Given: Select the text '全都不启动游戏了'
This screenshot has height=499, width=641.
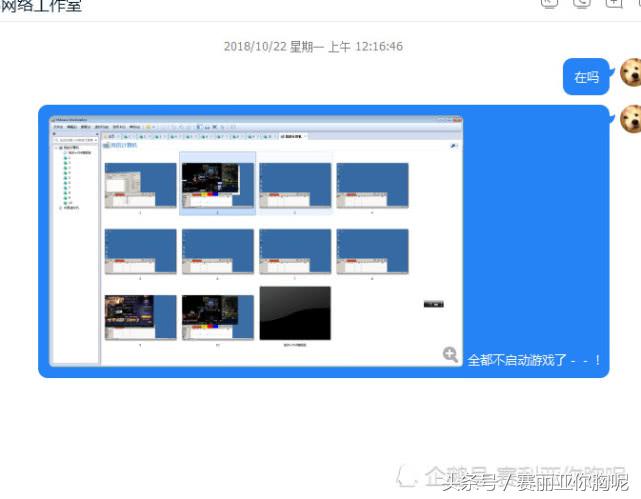Looking at the screenshot, I should pos(517,360).
